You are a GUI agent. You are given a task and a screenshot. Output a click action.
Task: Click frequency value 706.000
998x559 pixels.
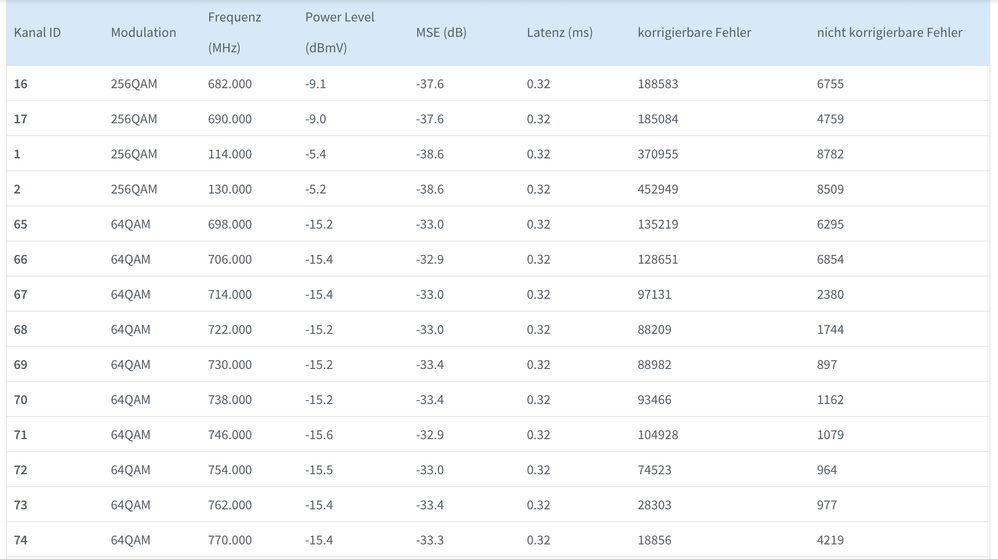coord(230,259)
